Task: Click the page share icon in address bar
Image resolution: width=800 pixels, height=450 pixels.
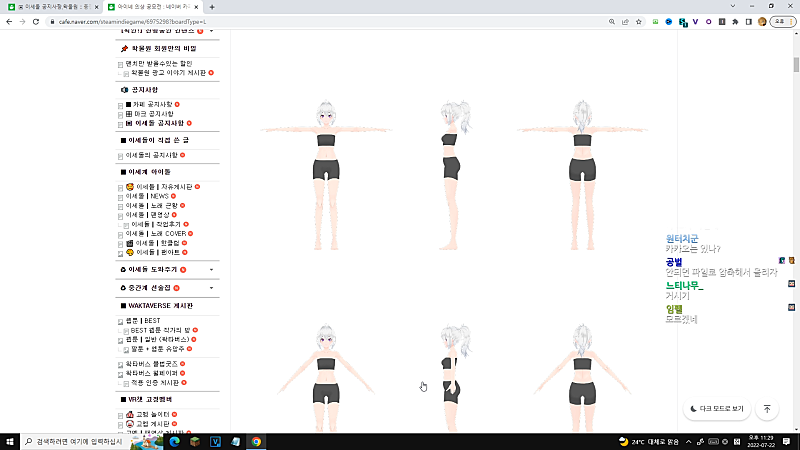Action: tap(623, 21)
